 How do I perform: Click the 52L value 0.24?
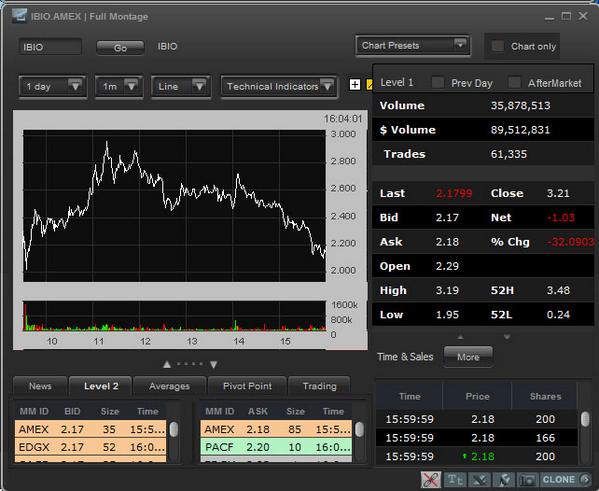point(558,315)
